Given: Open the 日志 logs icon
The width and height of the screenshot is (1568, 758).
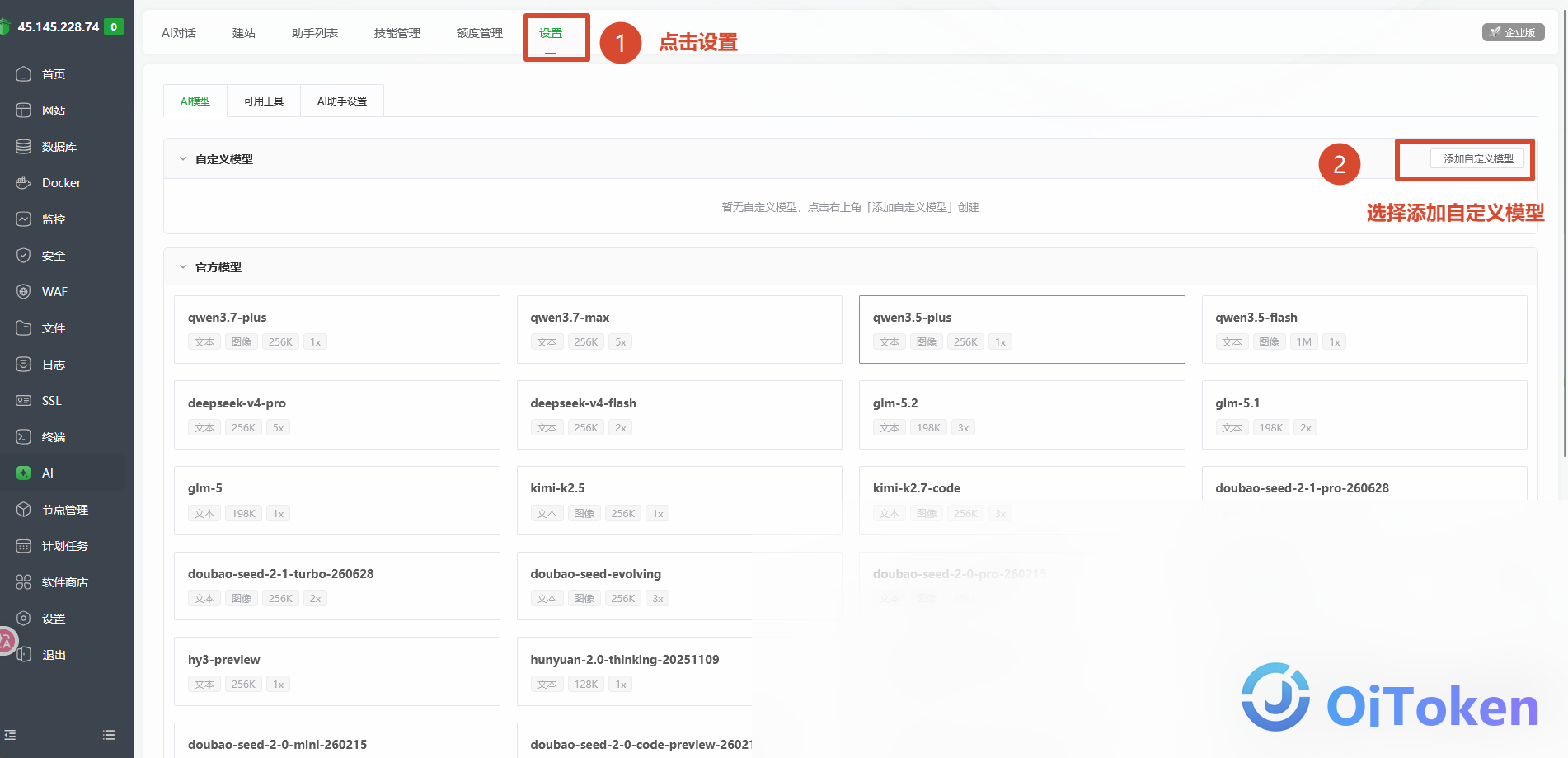Looking at the screenshot, I should (23, 365).
